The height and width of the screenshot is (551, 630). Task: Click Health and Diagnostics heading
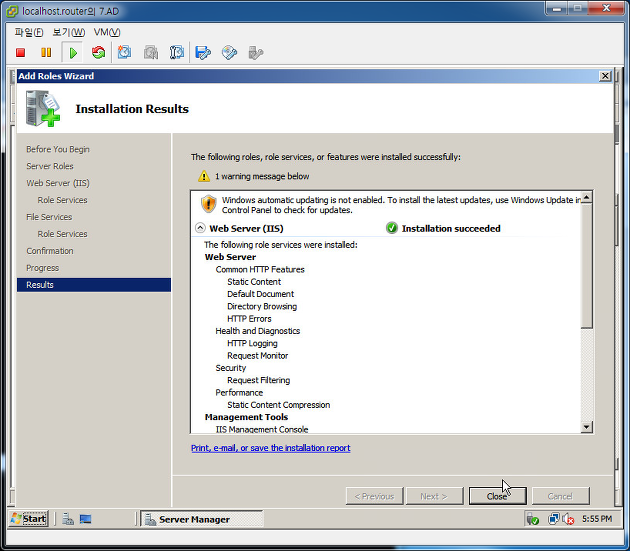258,331
